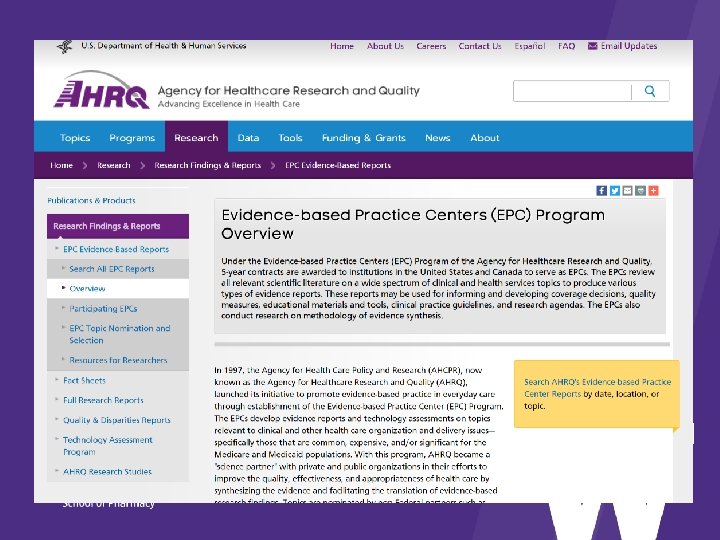Share page via Twitter icon
This screenshot has height=540, width=720.
[614, 191]
